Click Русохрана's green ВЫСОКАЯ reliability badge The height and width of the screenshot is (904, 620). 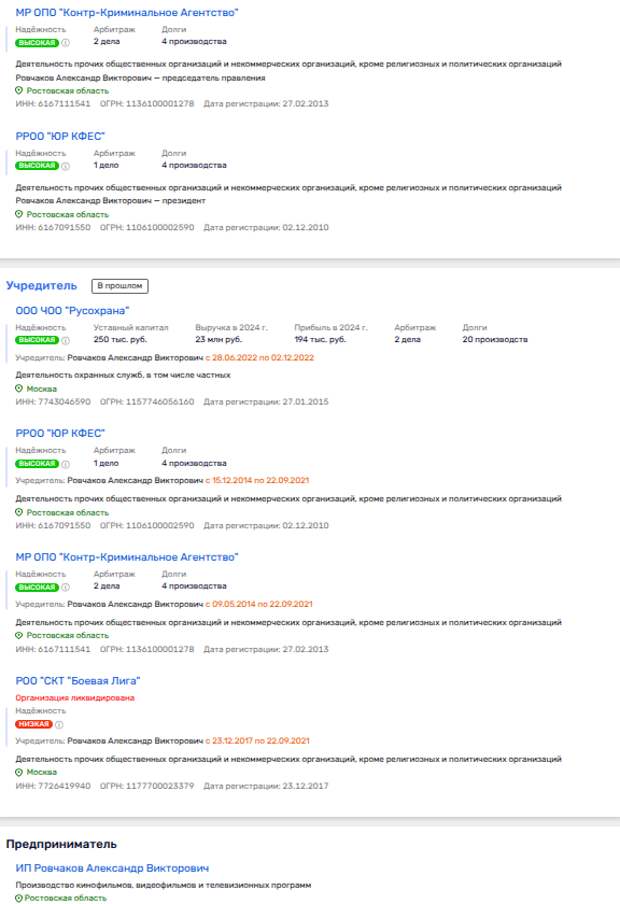(37, 340)
